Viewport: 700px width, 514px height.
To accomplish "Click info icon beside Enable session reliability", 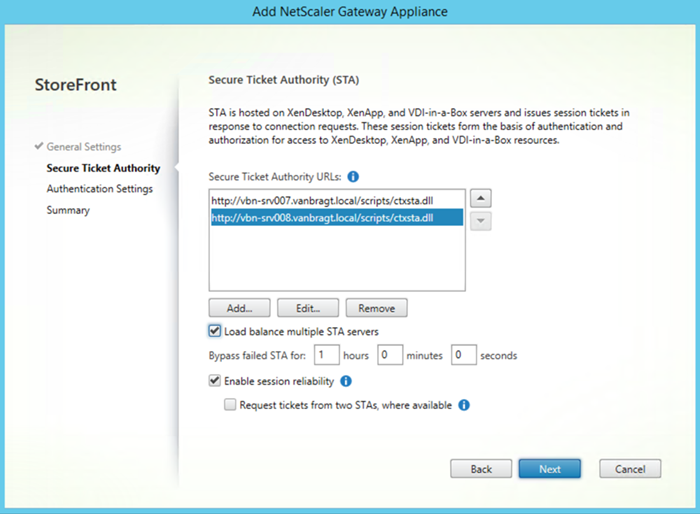I will point(346,381).
